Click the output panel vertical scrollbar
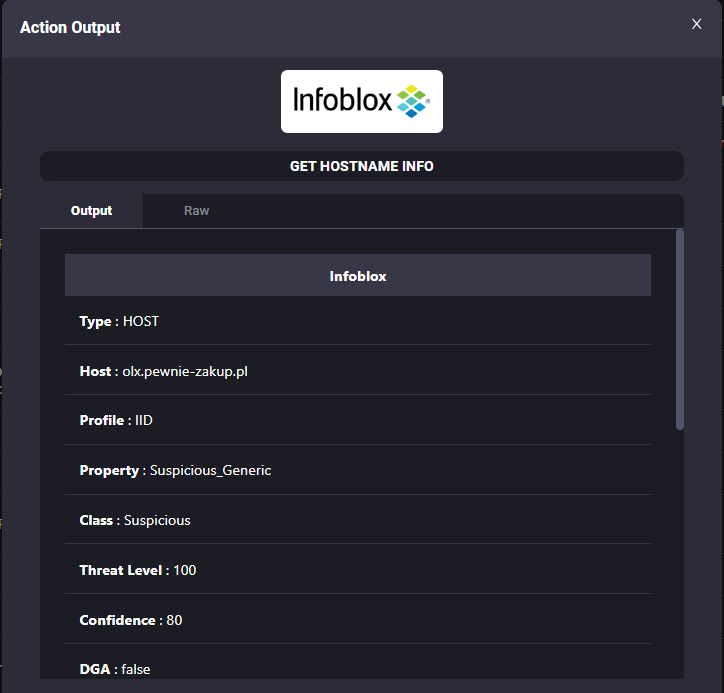 680,329
